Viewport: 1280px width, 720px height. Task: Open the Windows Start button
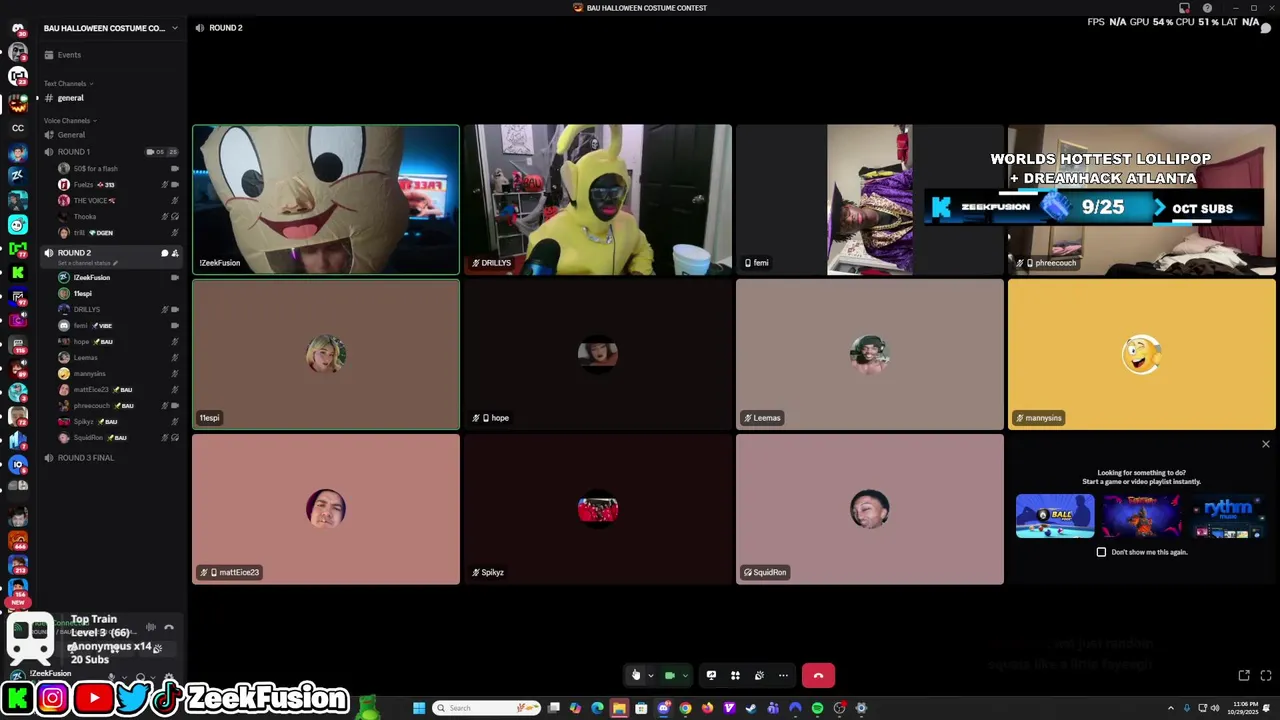click(x=419, y=708)
